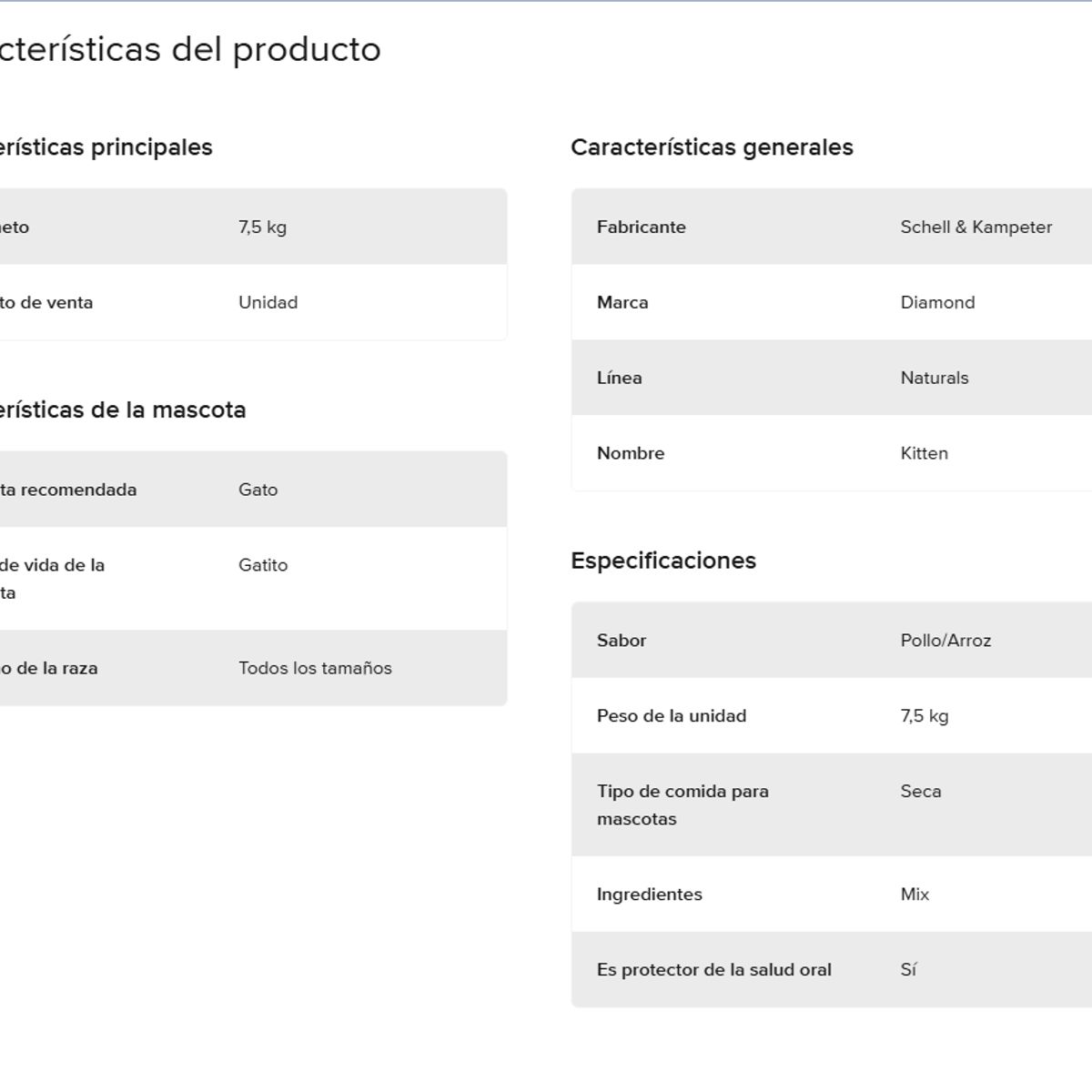Select the "Pollo/Arroz" flavor value

pyautogui.click(x=945, y=641)
